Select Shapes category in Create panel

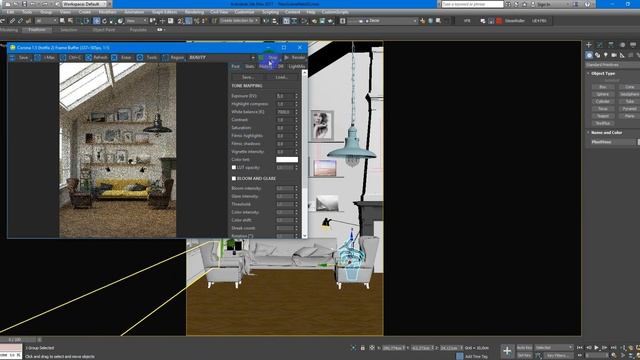click(597, 55)
